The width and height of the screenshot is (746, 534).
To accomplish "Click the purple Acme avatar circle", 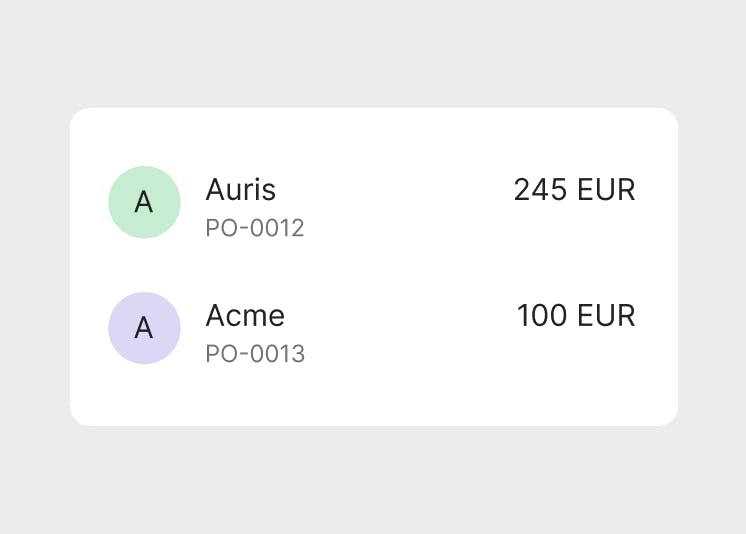I will (x=144, y=328).
